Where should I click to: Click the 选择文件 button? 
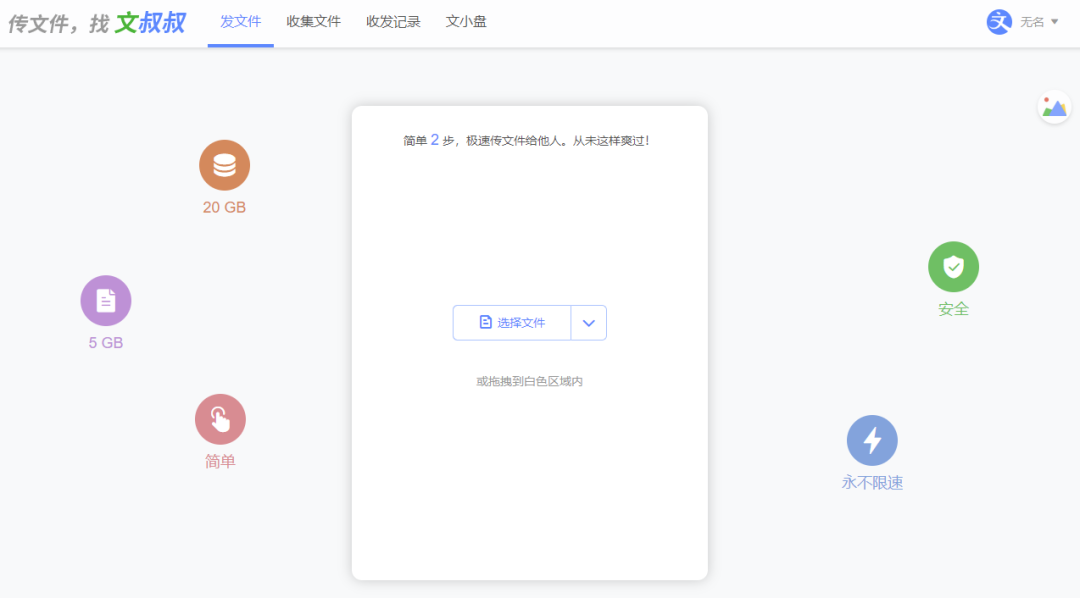(512, 322)
